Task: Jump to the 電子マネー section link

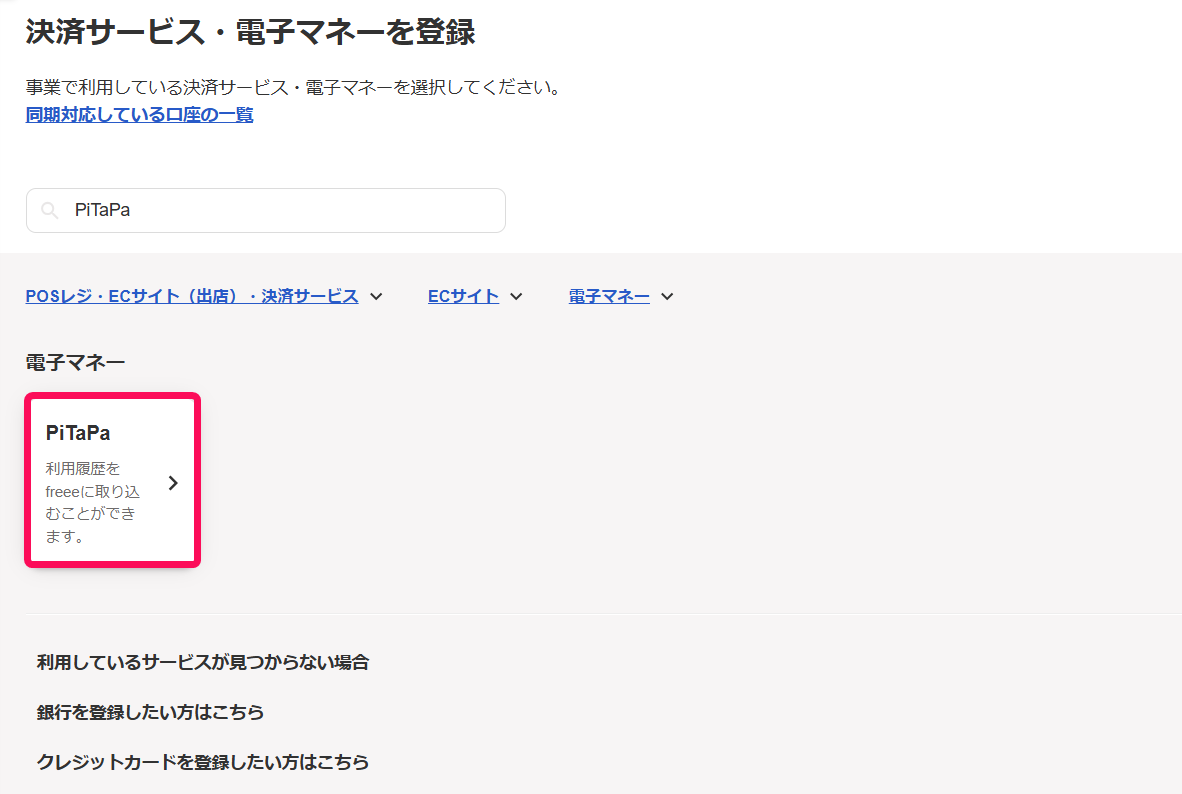Action: (x=609, y=296)
